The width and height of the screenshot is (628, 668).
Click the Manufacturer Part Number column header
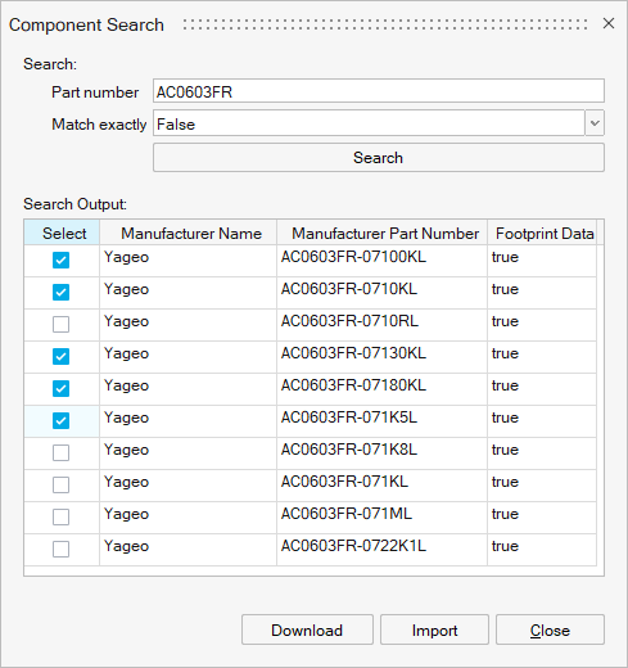click(384, 233)
